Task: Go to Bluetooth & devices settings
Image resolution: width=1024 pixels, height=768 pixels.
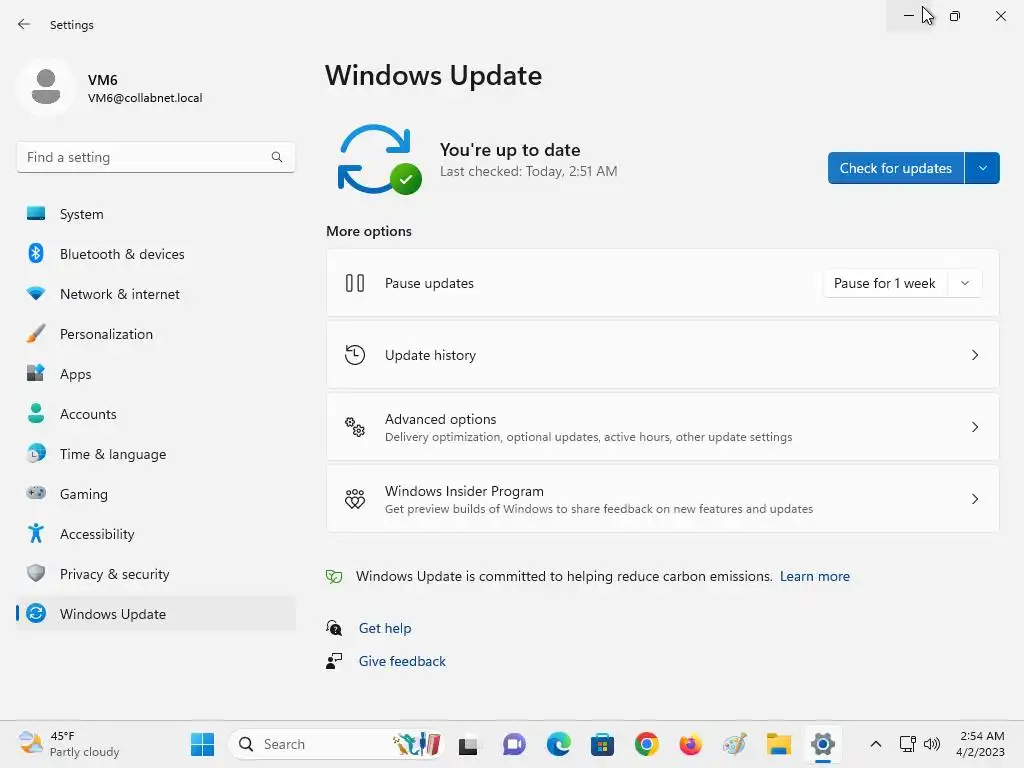Action: pyautogui.click(x=155, y=253)
